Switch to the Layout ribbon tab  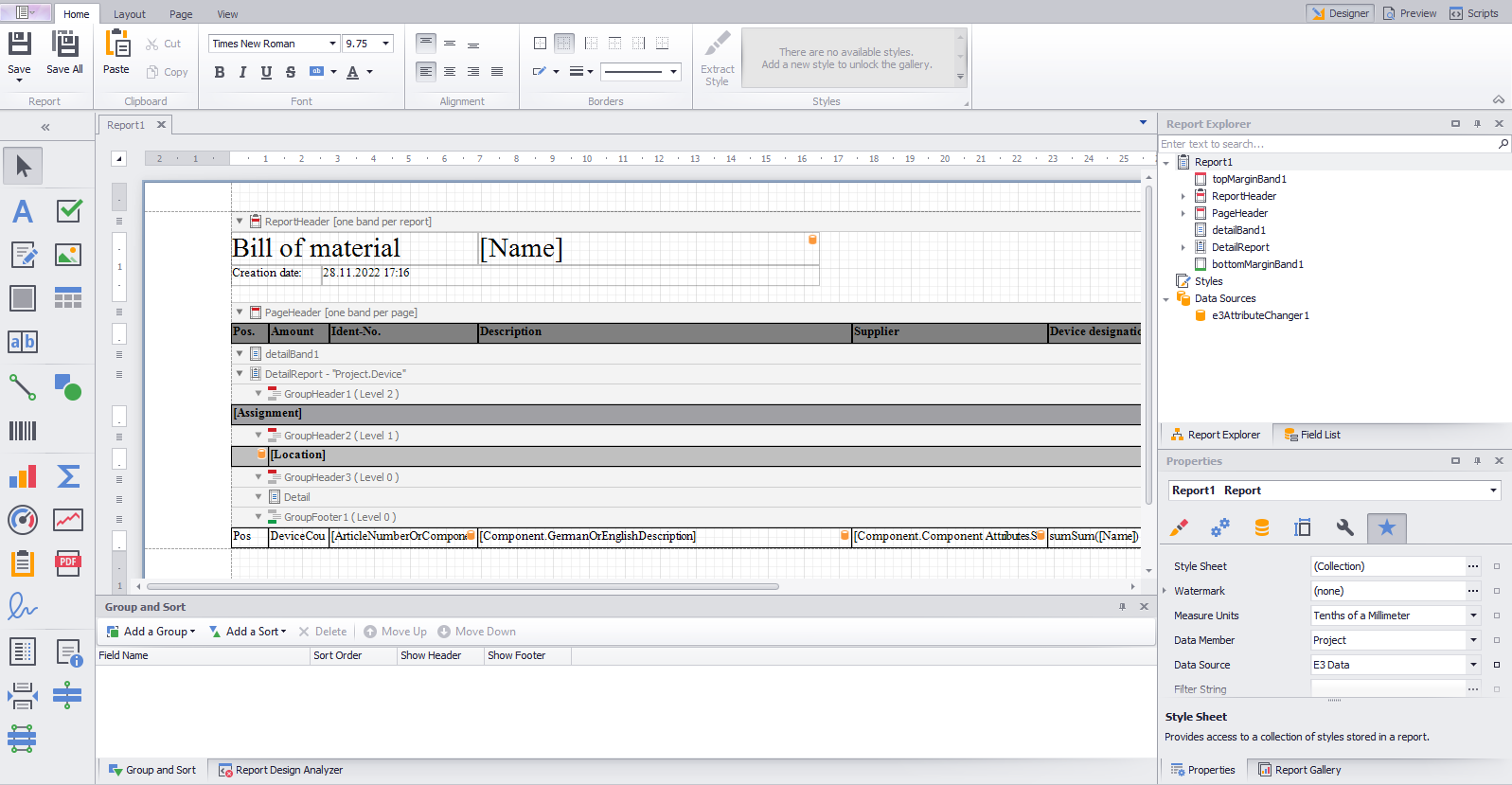(130, 14)
